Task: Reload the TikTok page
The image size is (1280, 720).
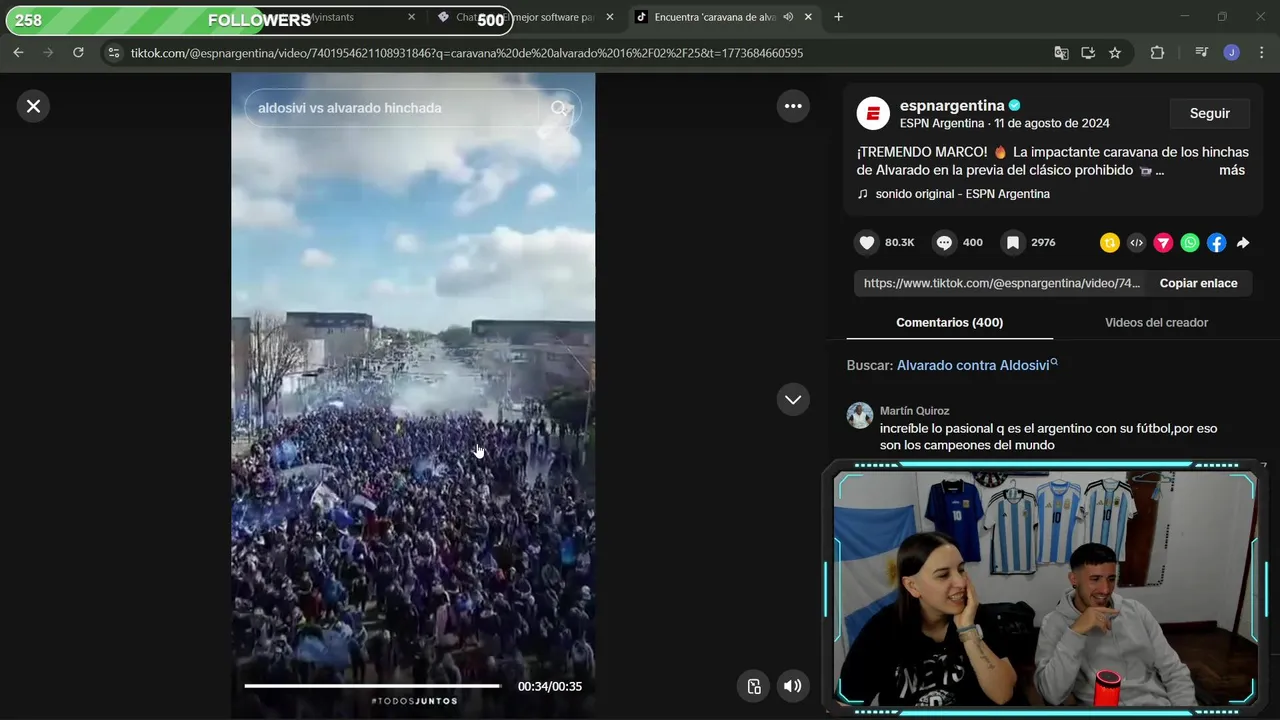Action: [78, 53]
